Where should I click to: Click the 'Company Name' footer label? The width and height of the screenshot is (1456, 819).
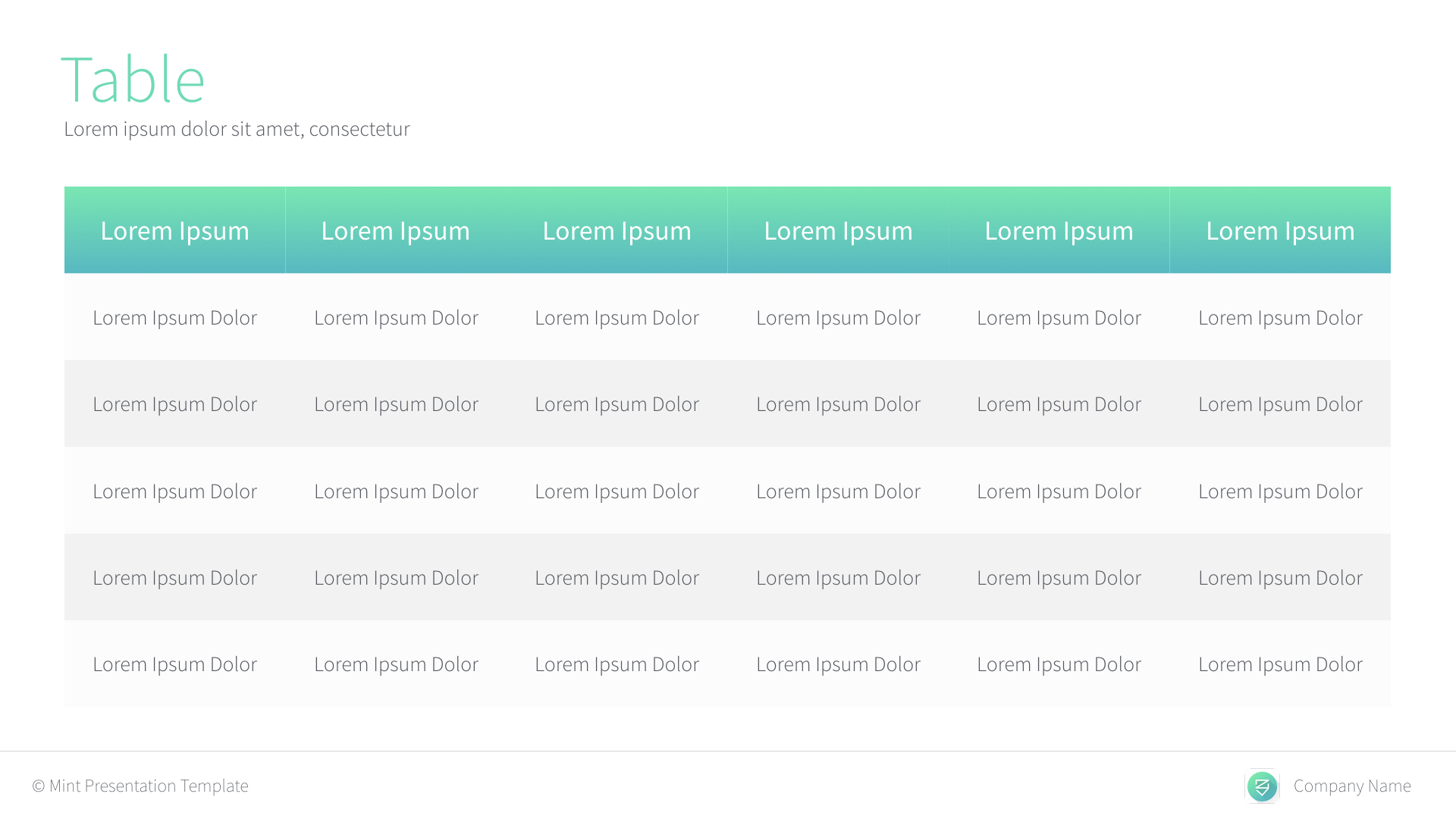pos(1352,786)
